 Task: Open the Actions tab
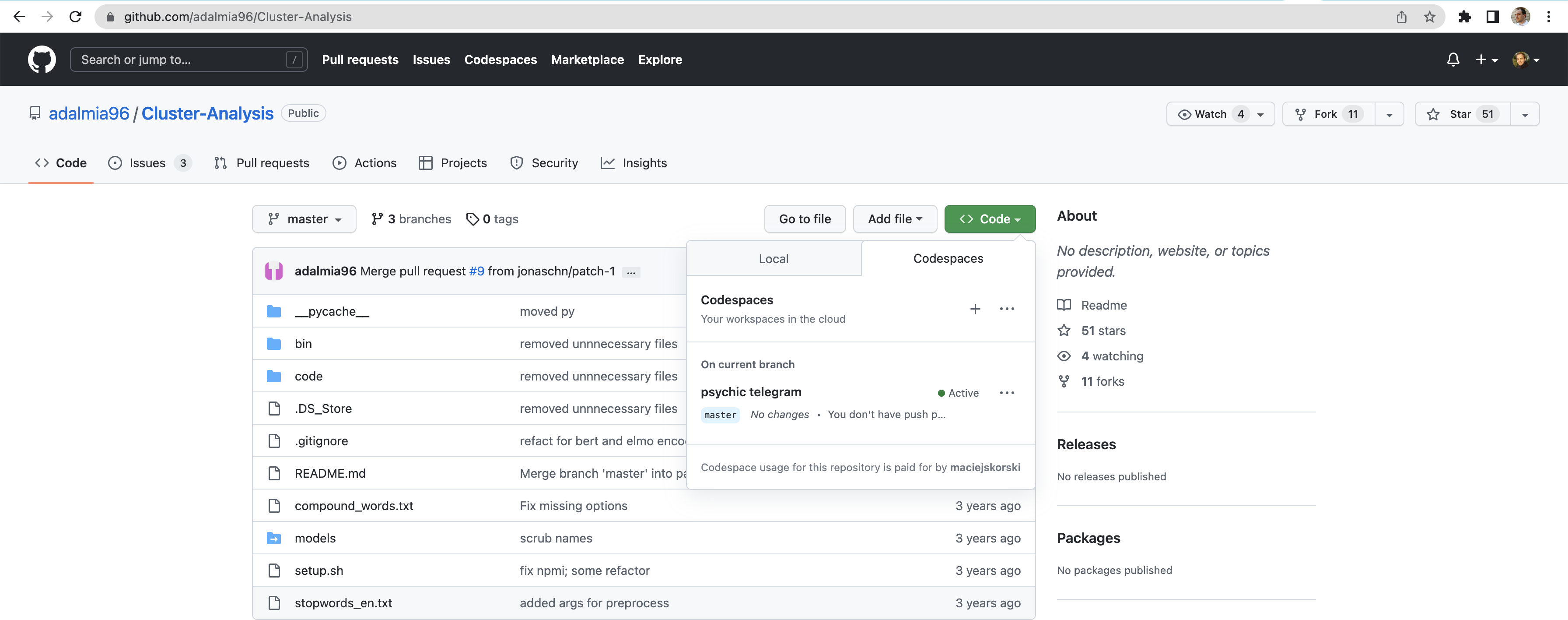364,162
